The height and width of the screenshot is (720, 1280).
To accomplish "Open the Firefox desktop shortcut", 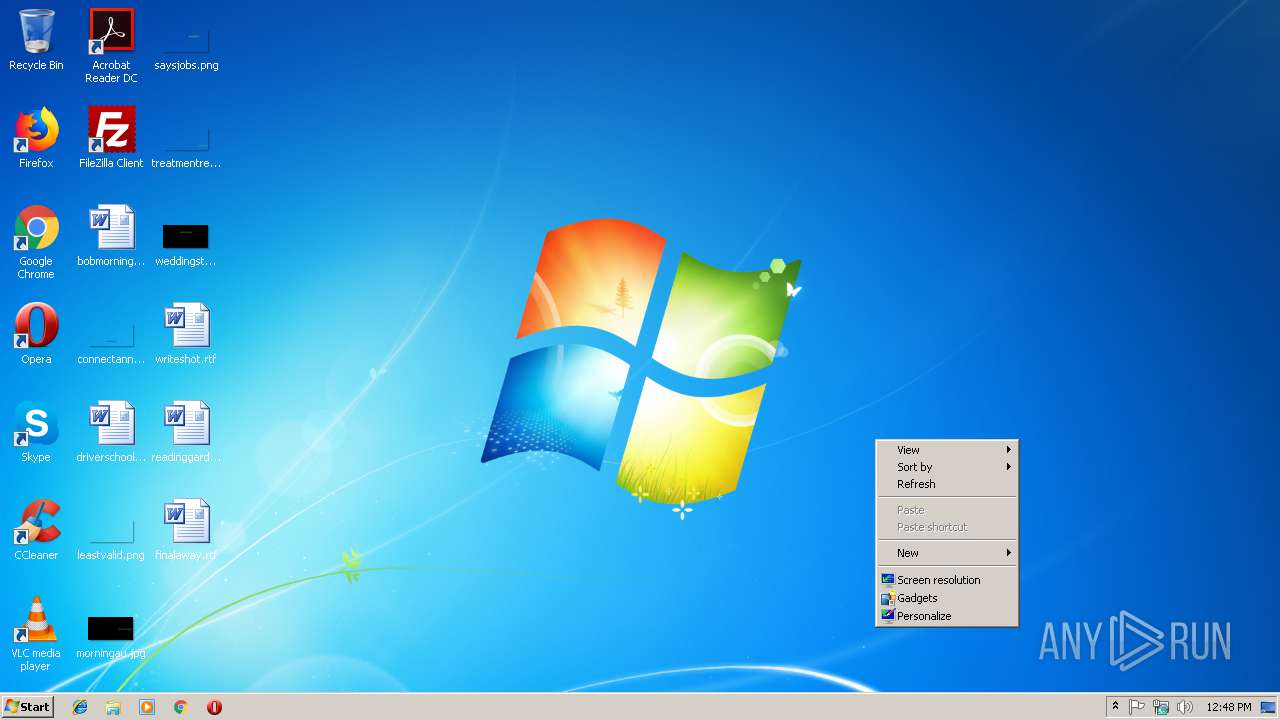I will pyautogui.click(x=36, y=138).
